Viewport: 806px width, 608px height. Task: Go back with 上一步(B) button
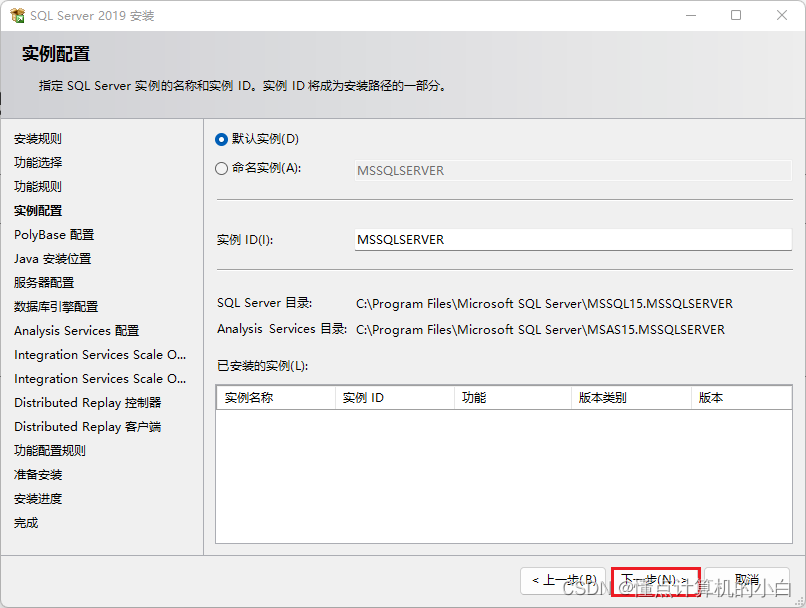pos(564,581)
